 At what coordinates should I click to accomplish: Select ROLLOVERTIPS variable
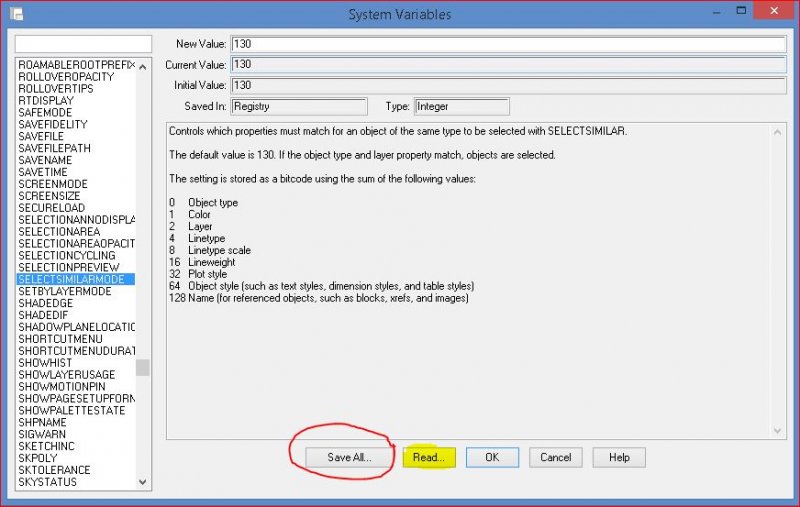pos(56,89)
